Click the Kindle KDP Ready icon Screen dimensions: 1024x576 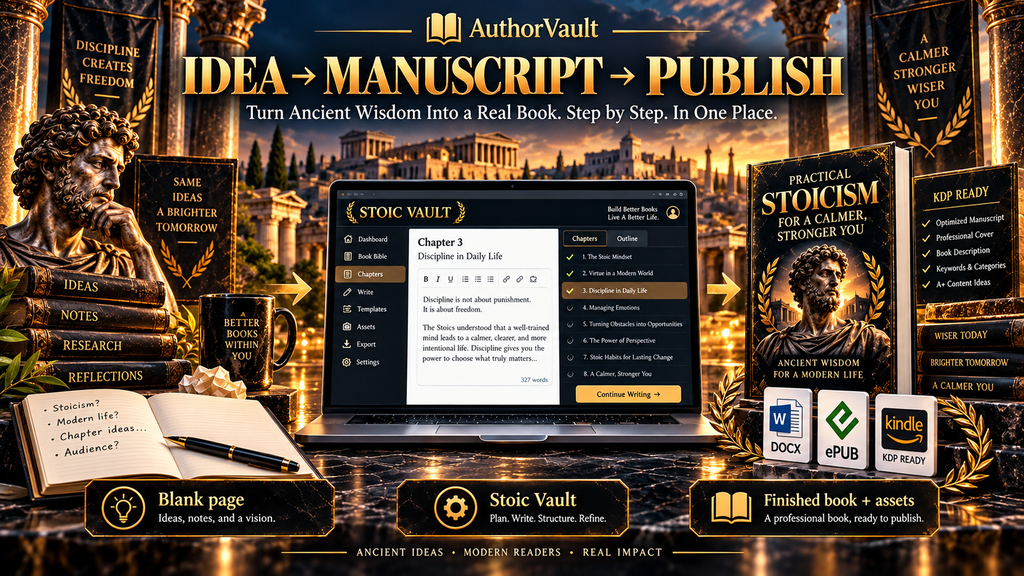tap(904, 434)
